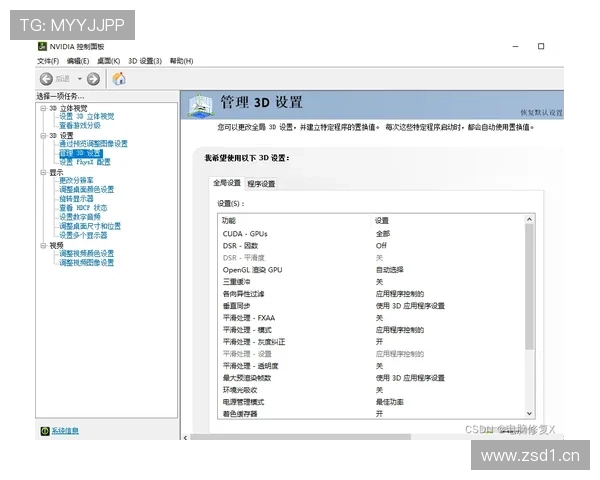Select the CUDA - GPUs settings row
Viewport: 600px width, 480px height.
pos(371,234)
